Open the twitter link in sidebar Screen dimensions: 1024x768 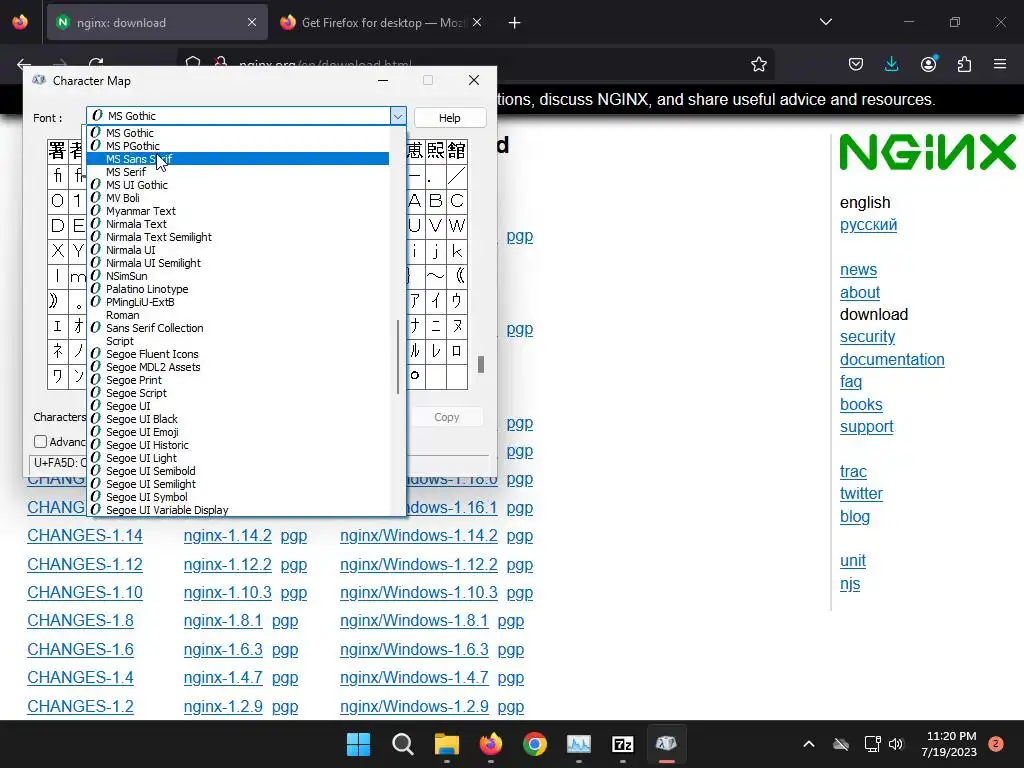pos(861,494)
